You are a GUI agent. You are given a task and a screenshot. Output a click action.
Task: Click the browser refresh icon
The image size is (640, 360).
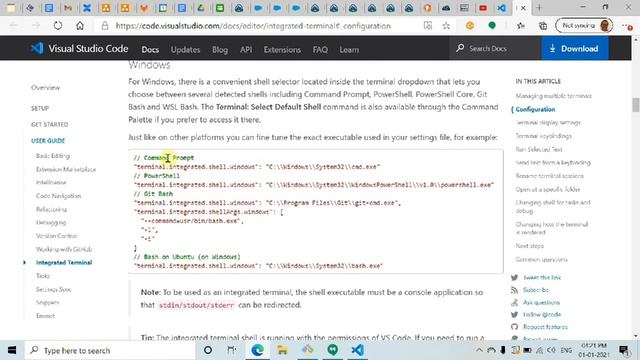tap(58, 25)
